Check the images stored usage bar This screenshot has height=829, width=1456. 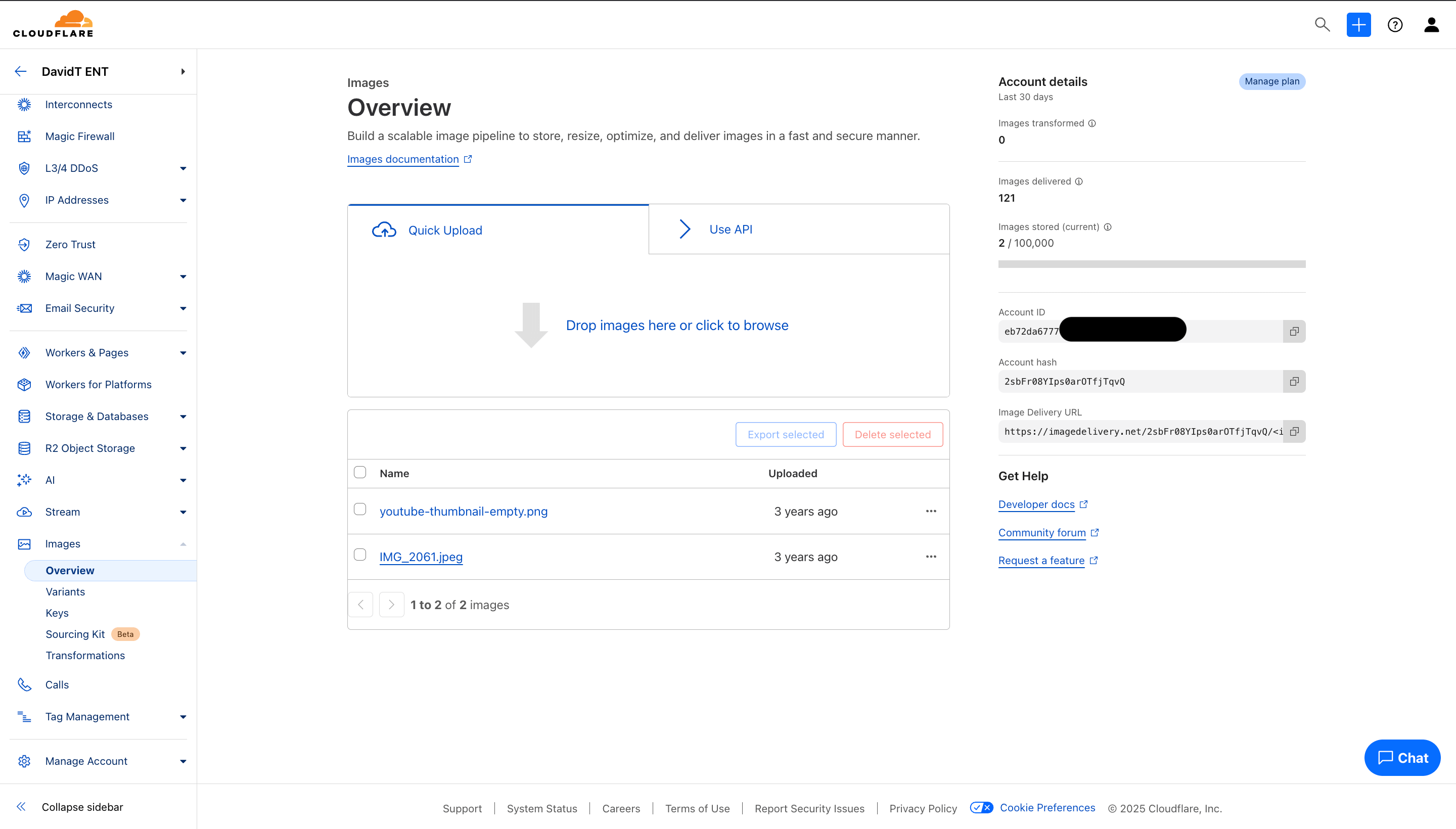tap(1152, 264)
